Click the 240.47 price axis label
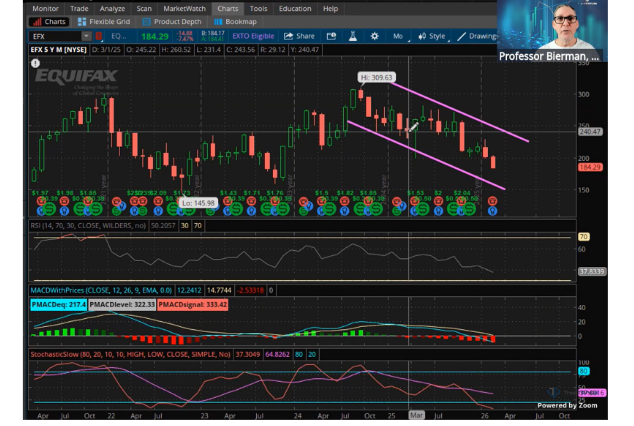The image size is (634, 426). [x=590, y=132]
